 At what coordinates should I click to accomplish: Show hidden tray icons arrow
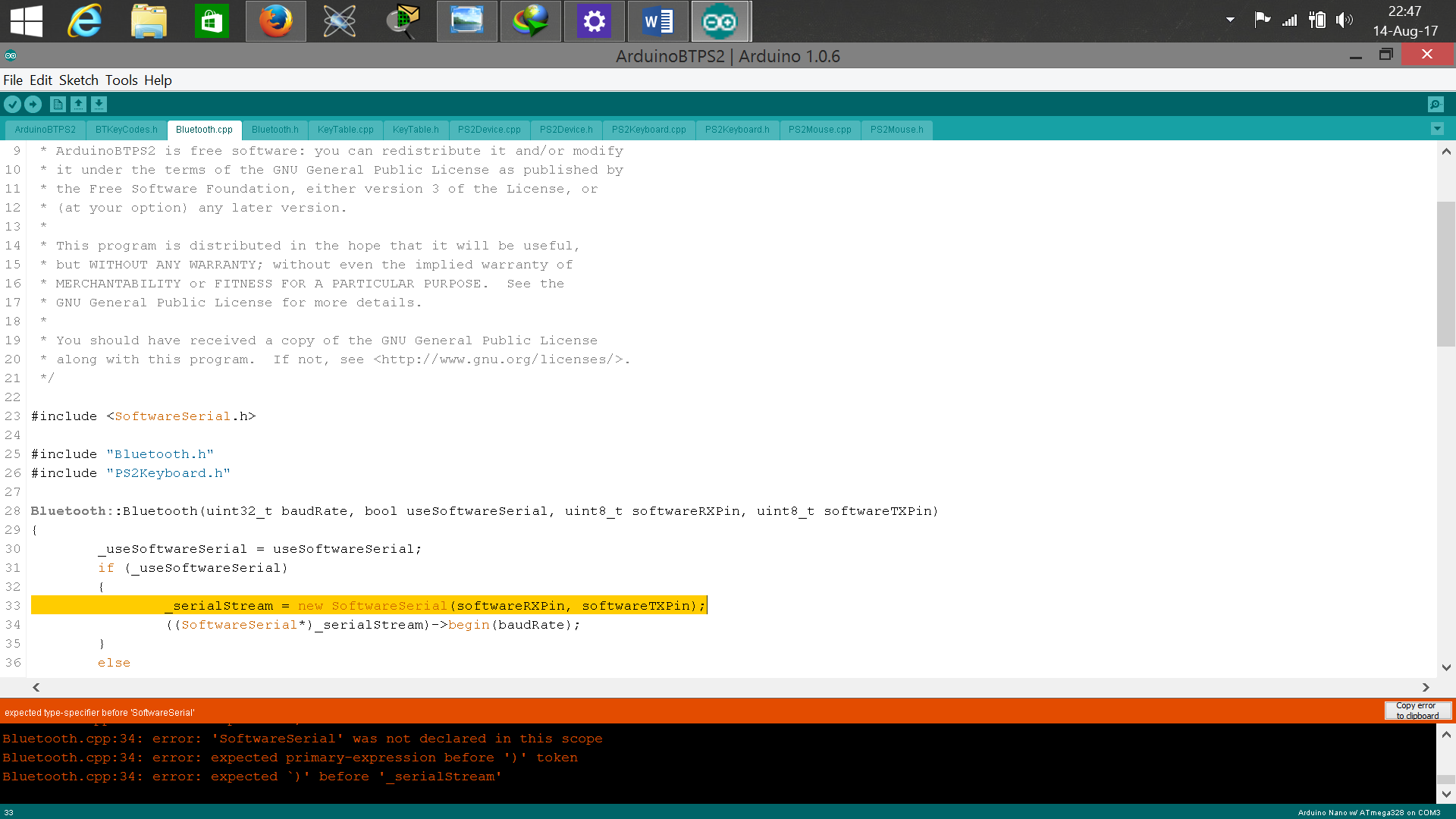pos(1230,20)
